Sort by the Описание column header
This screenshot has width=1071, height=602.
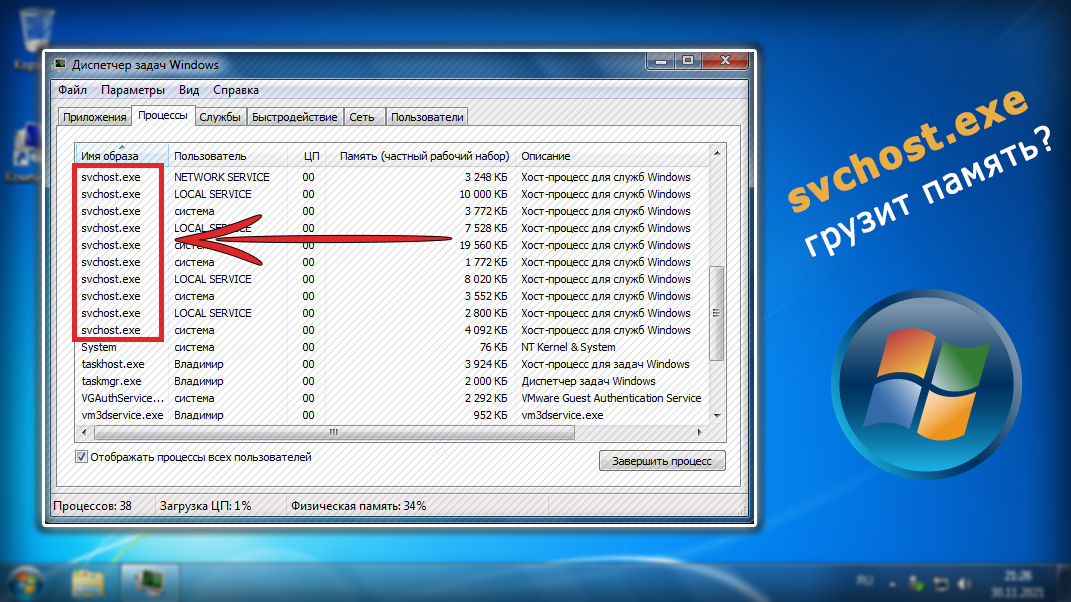[x=611, y=156]
